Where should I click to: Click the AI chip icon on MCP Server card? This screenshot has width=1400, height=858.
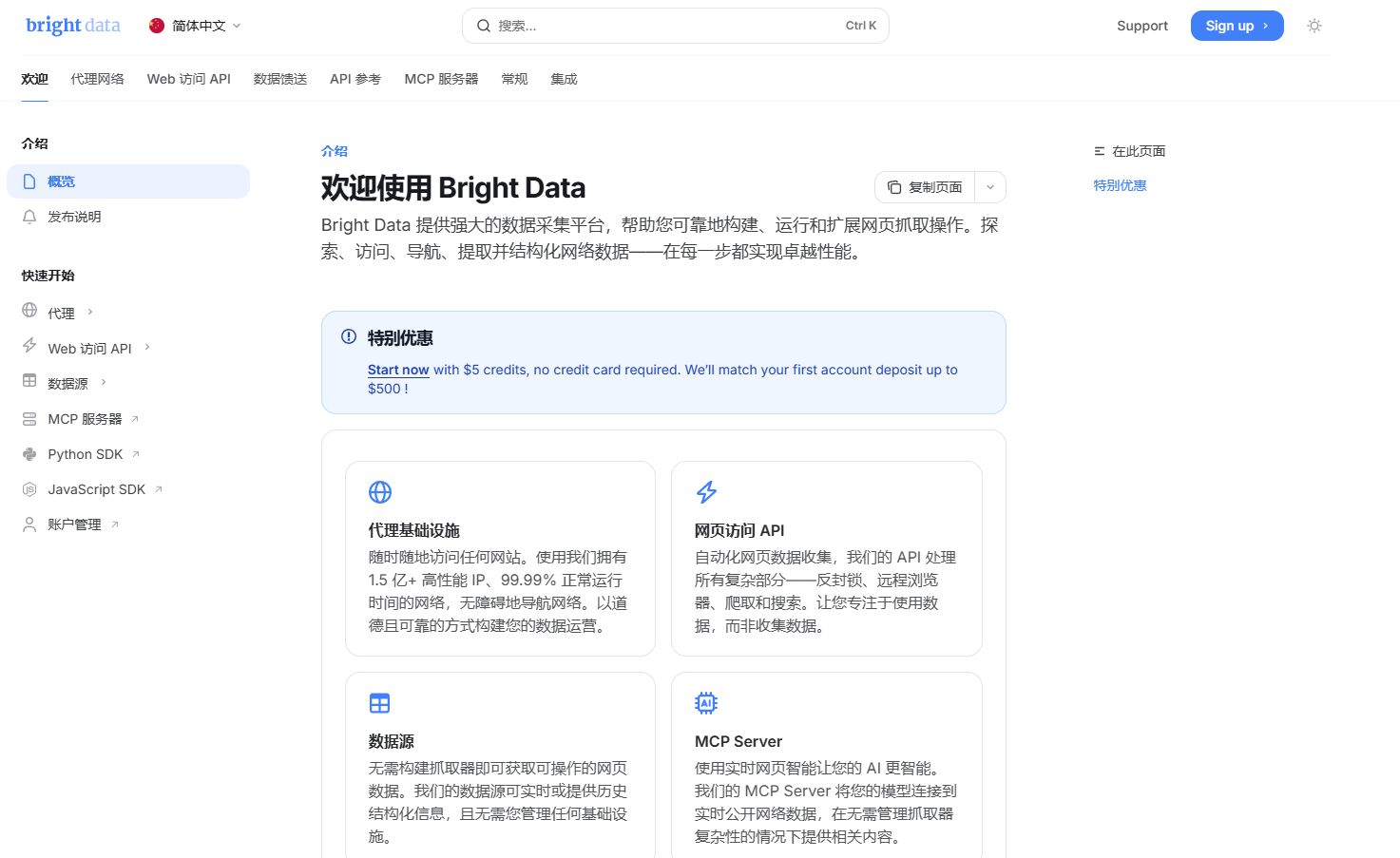706,703
